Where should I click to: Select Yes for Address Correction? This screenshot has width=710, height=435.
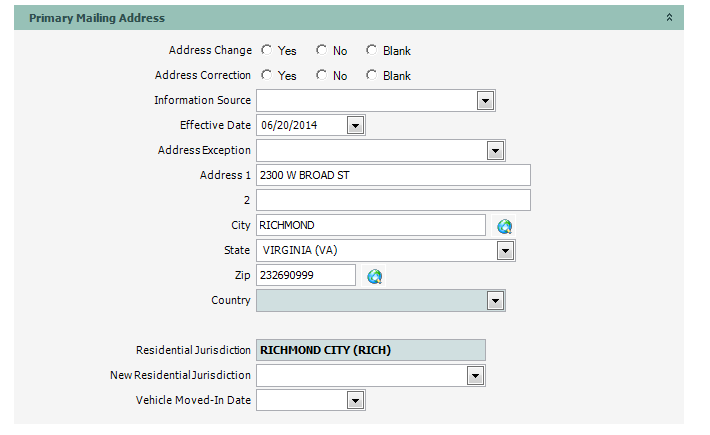tap(267, 75)
